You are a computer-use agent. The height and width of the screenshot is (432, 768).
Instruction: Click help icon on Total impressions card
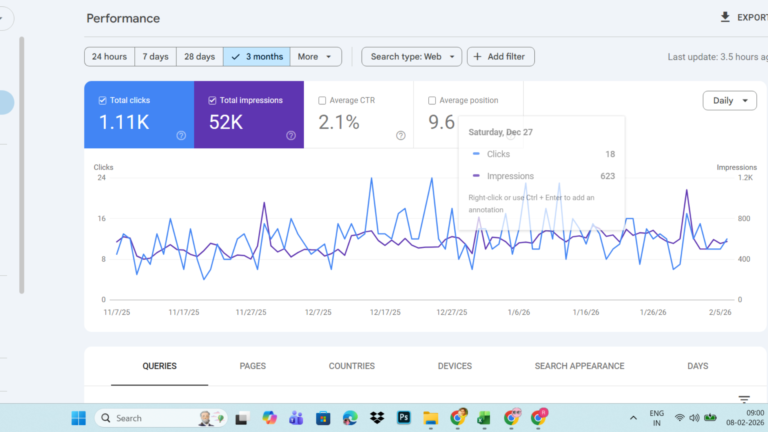(291, 135)
